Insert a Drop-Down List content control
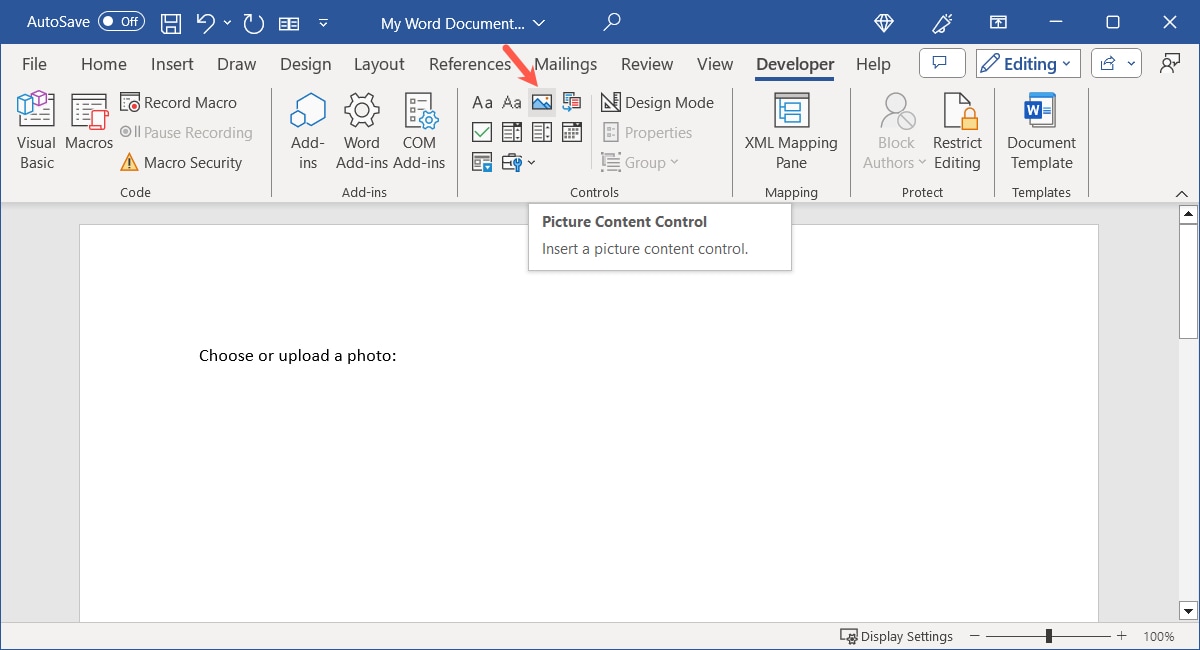 coord(541,132)
